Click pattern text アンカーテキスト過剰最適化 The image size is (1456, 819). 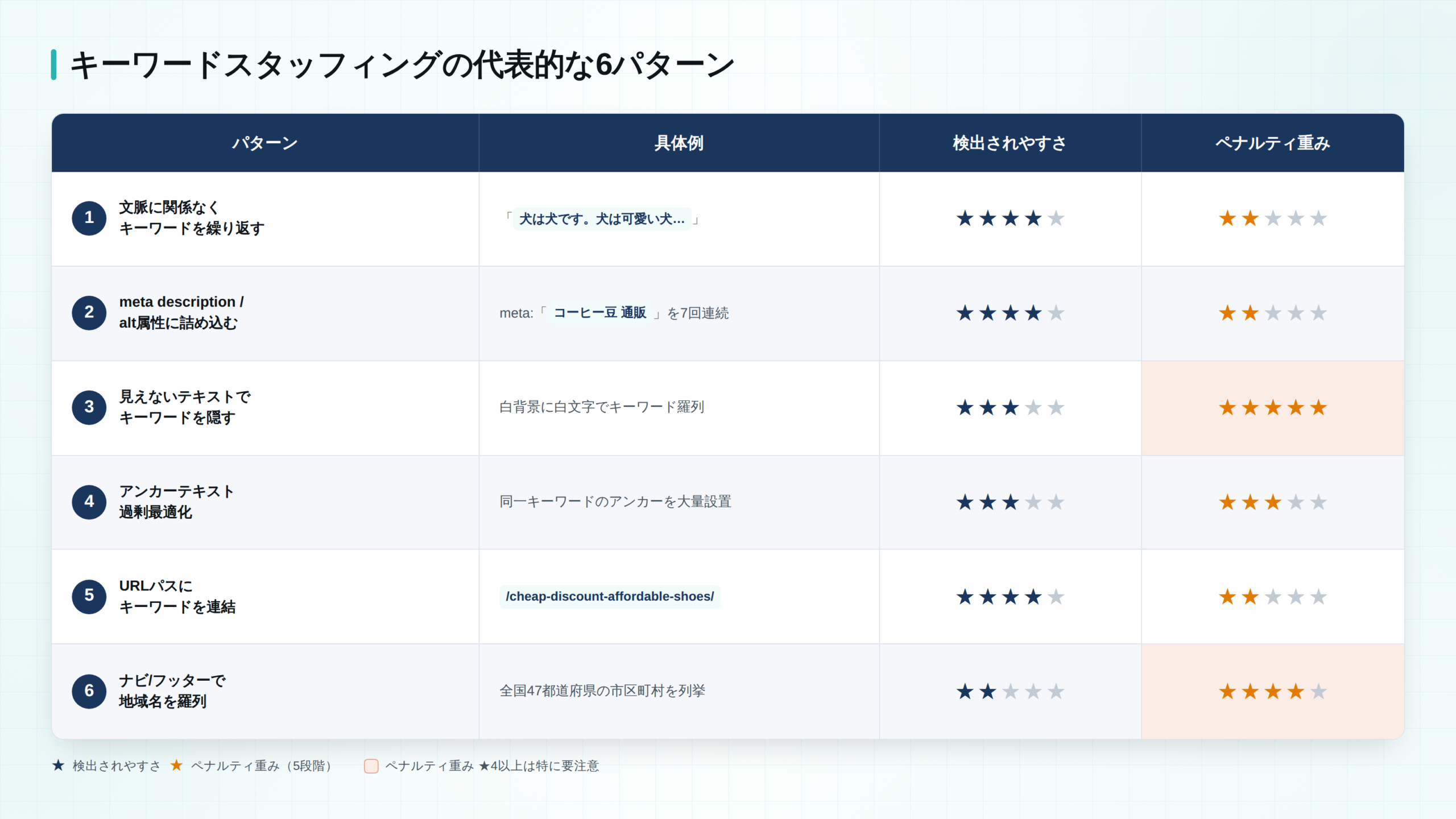click(x=177, y=502)
